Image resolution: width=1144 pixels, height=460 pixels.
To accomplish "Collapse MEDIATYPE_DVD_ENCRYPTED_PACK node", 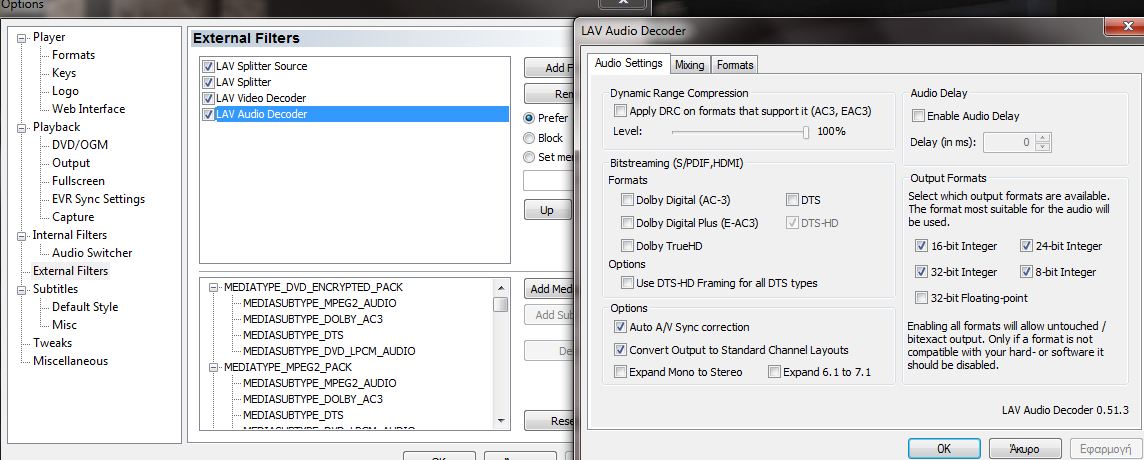I will click(x=214, y=288).
